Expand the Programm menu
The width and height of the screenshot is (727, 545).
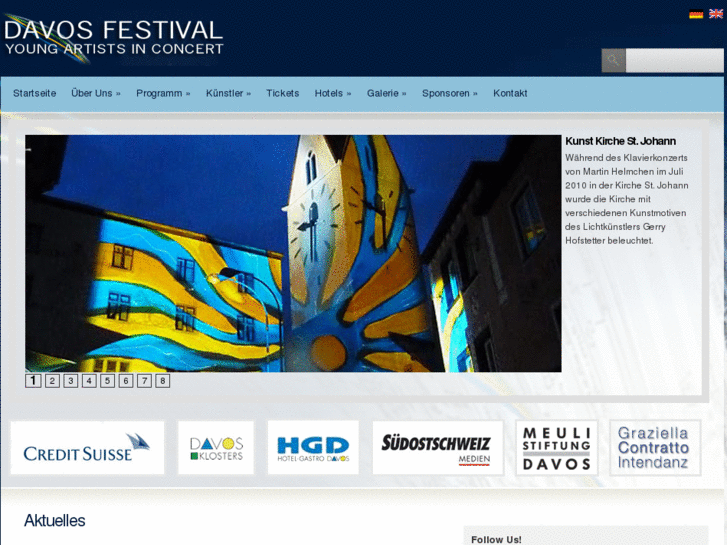coord(163,93)
